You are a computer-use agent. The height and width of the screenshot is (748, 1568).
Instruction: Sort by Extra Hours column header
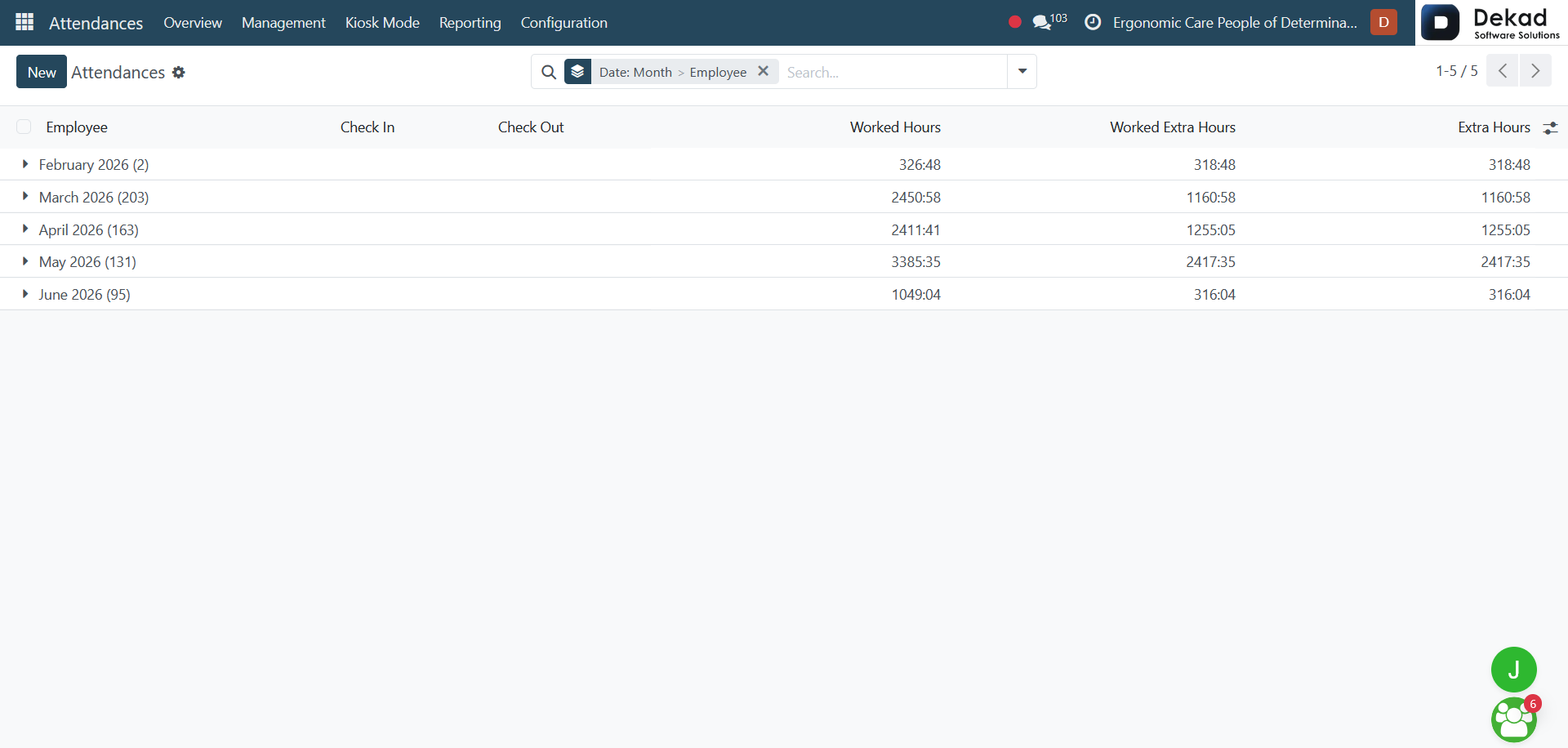(x=1494, y=127)
